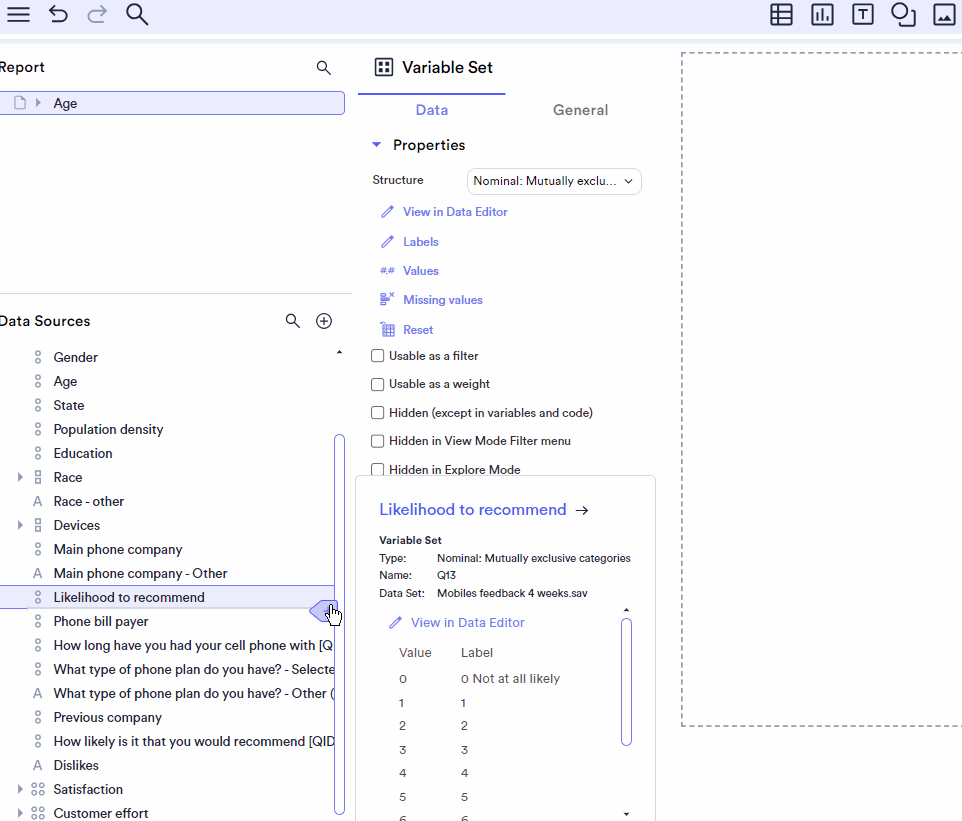Insert an image via the image toolbar icon
Viewport: 962px width, 821px height.
944,15
